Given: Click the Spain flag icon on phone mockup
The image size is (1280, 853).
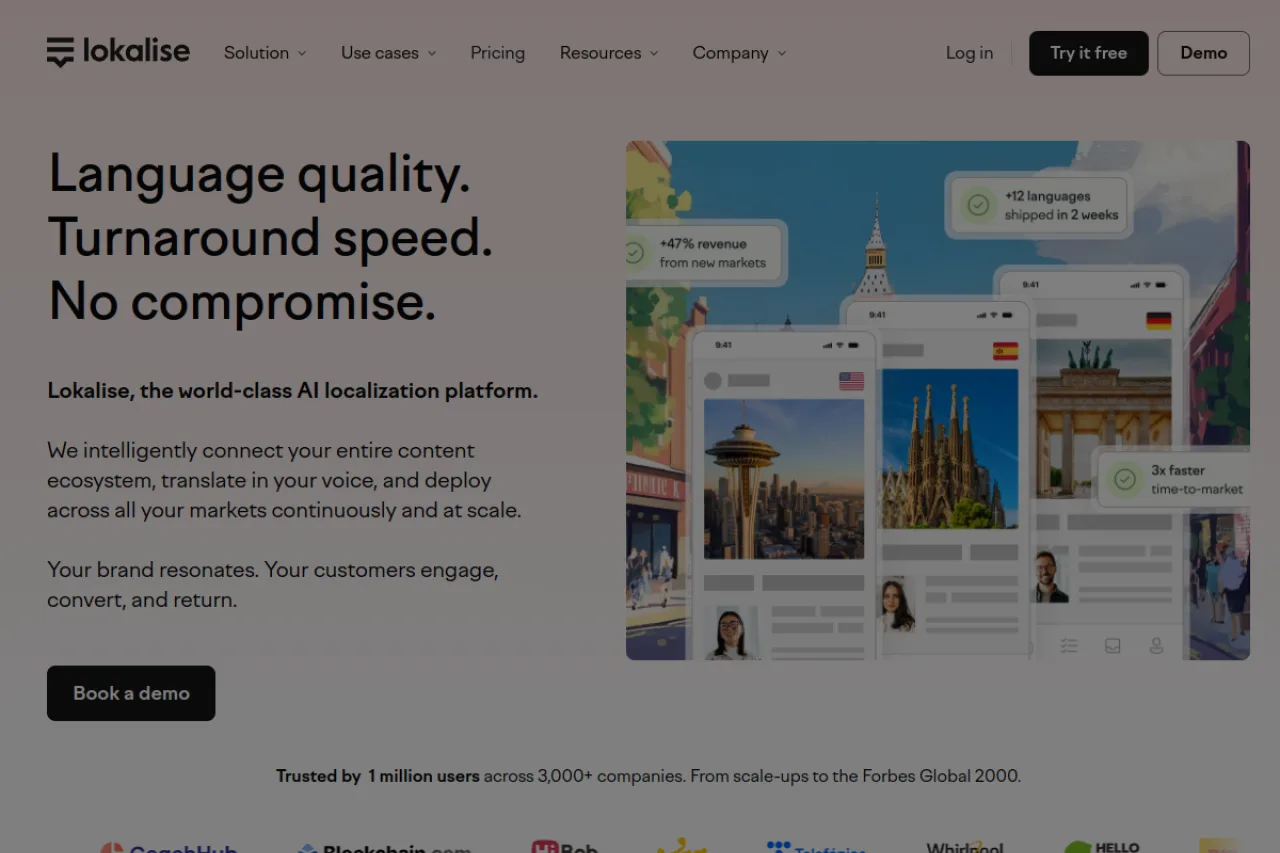Looking at the screenshot, I should point(1005,351).
